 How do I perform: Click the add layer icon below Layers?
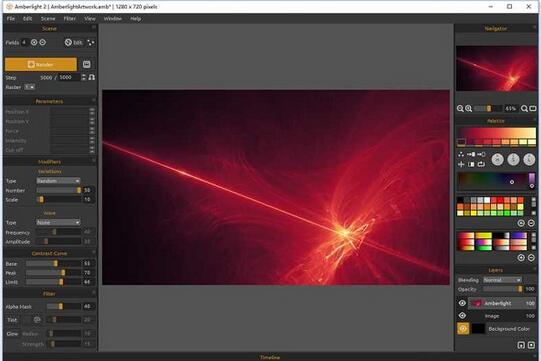(521, 345)
